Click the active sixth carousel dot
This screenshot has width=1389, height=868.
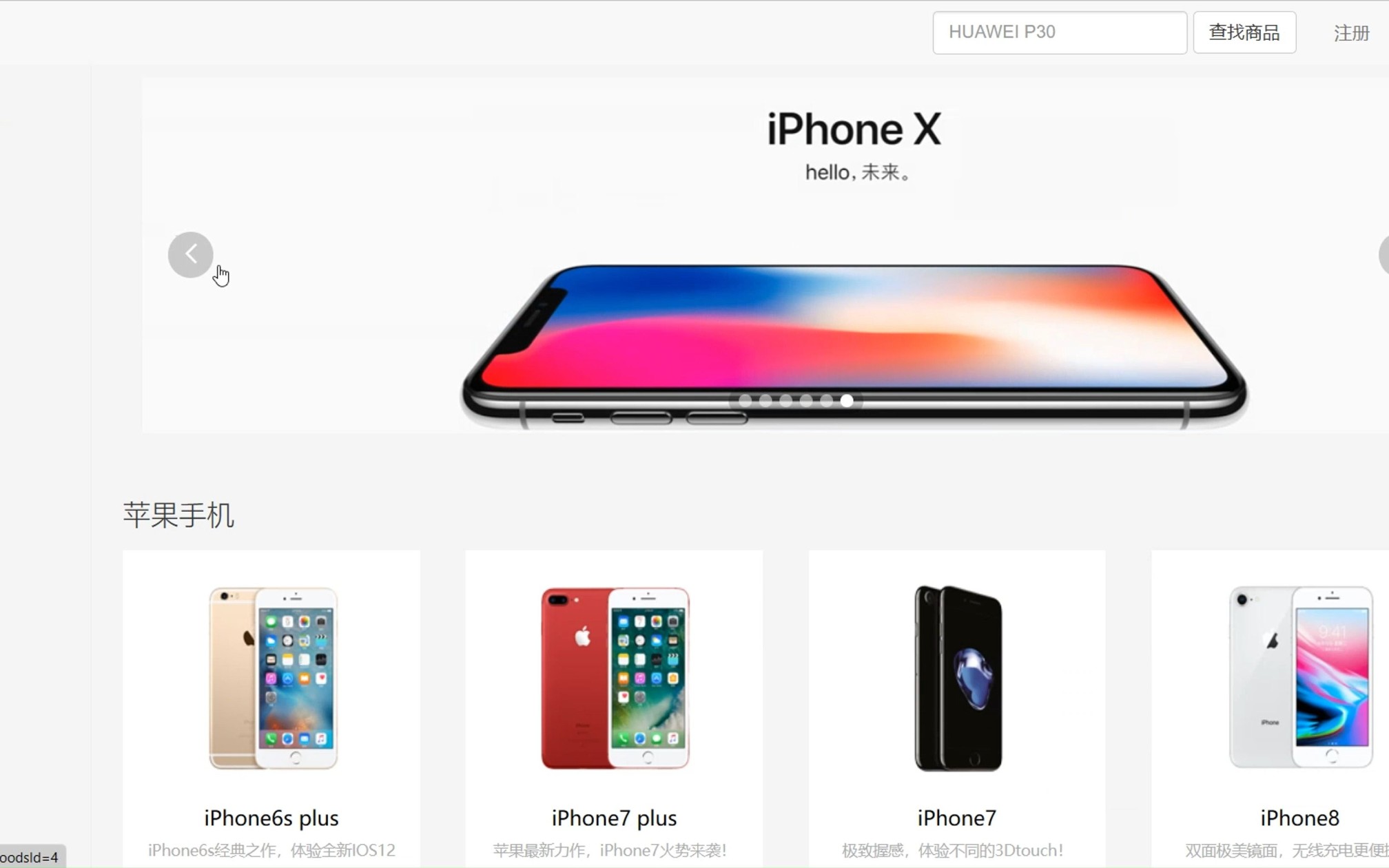click(x=847, y=400)
